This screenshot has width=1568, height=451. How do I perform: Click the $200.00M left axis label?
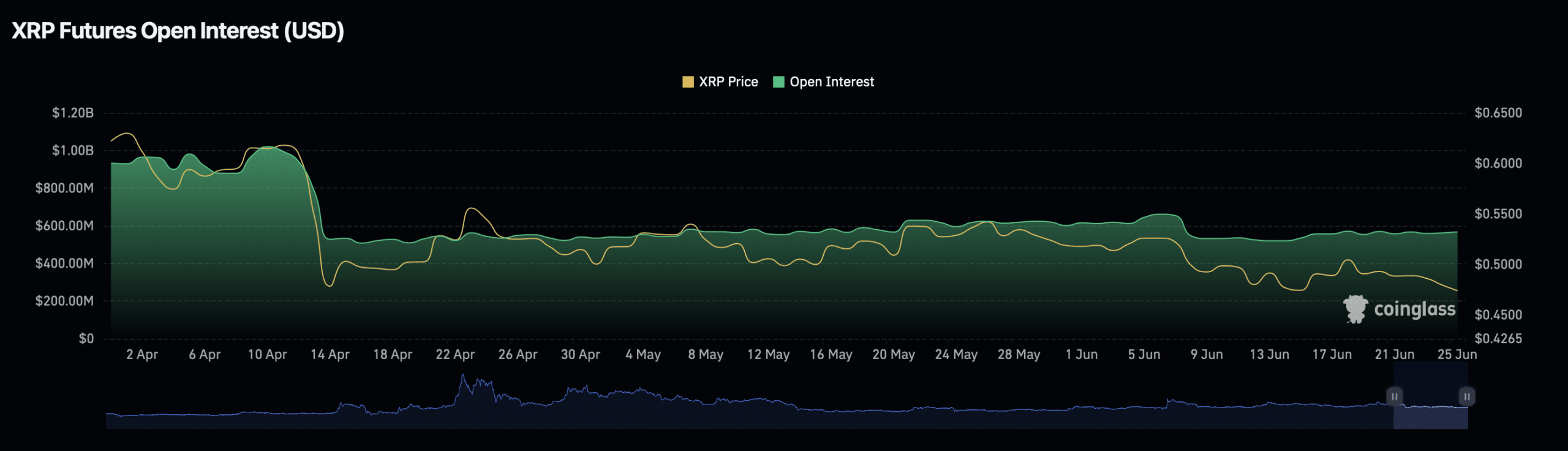(x=64, y=301)
